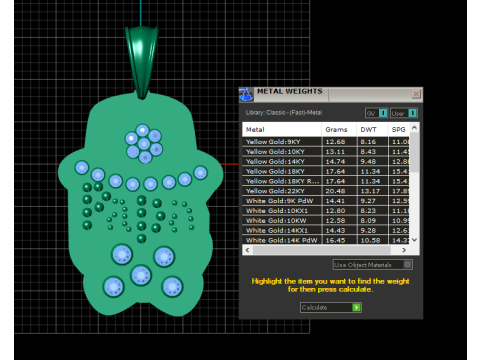
Task: Select the Yellow Gold:9KY row
Action: (x=326, y=142)
